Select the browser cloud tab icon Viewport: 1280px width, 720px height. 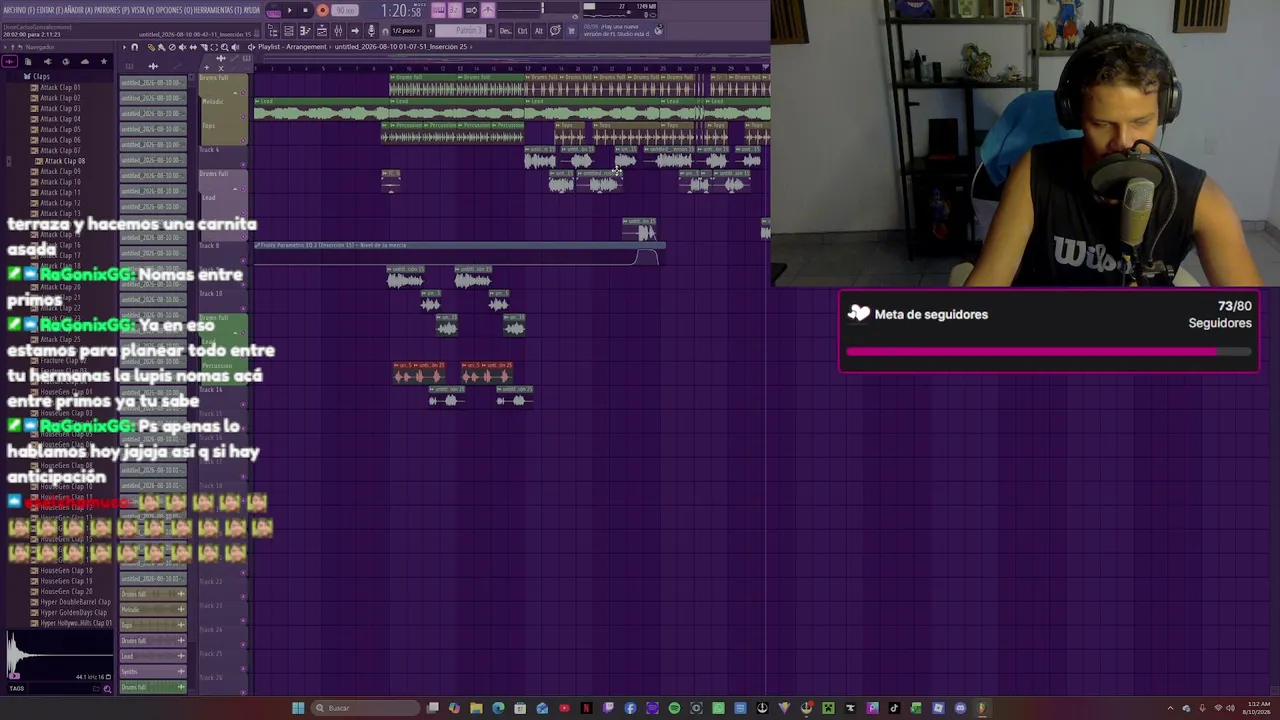point(84,62)
